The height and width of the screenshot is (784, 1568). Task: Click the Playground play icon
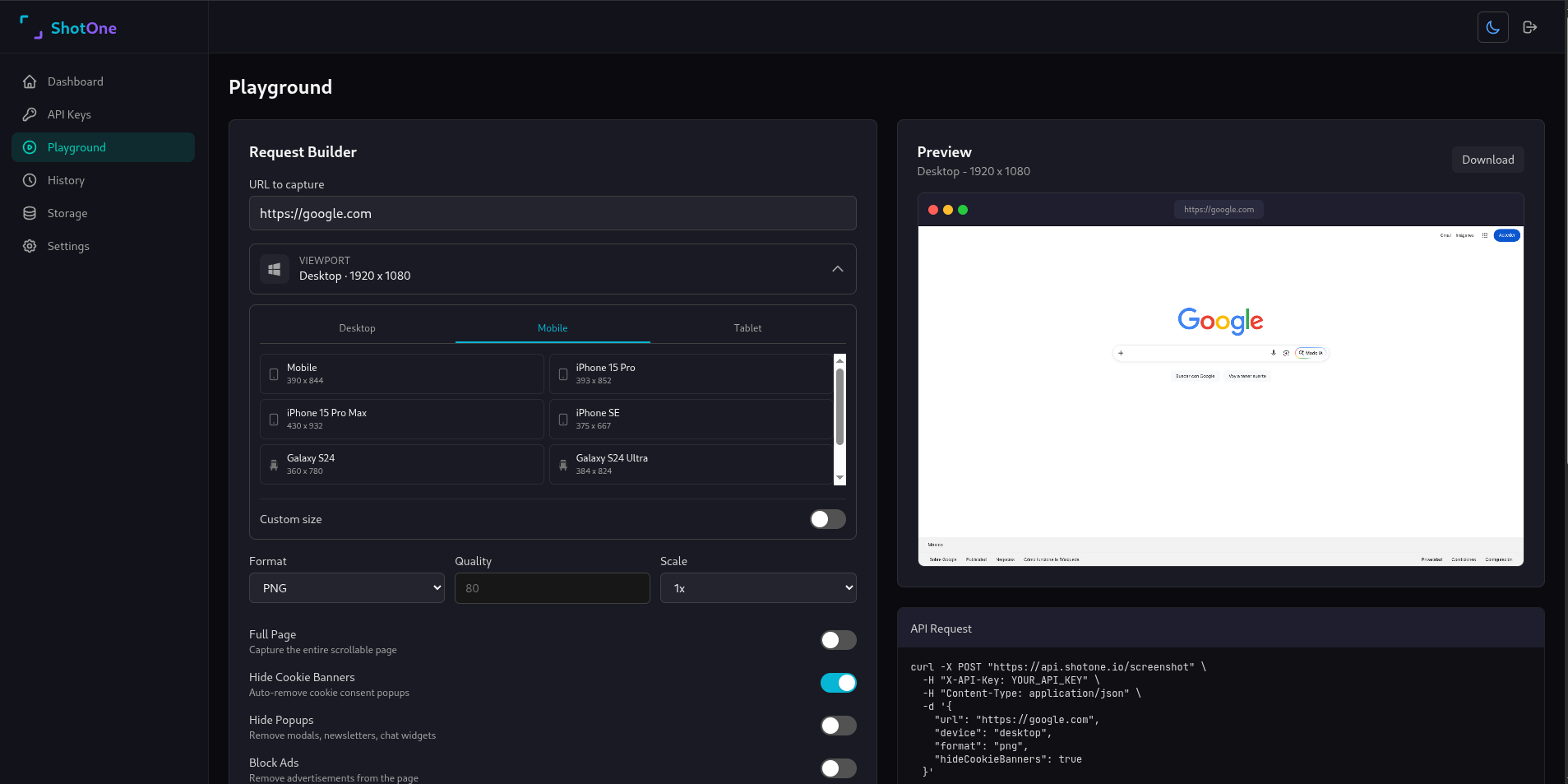point(29,147)
